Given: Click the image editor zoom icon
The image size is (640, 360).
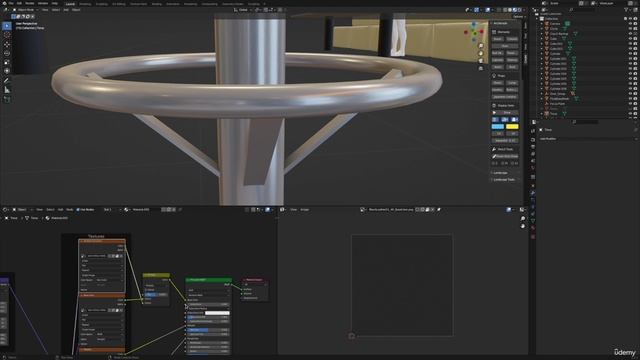Looking at the screenshot, I should click(523, 219).
